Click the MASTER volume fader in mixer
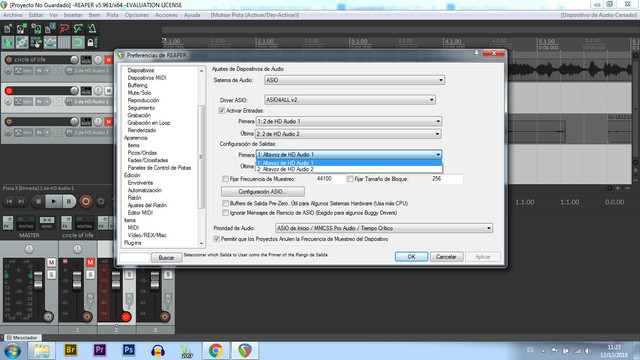The width and height of the screenshot is (640, 360). (x=38, y=280)
